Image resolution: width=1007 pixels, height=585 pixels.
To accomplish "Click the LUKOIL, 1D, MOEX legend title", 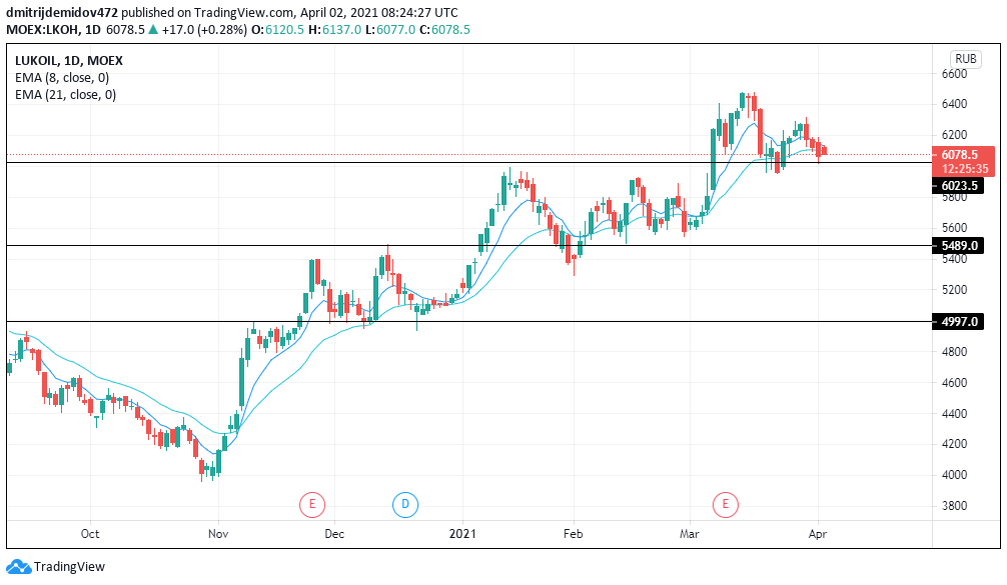I will click(69, 61).
